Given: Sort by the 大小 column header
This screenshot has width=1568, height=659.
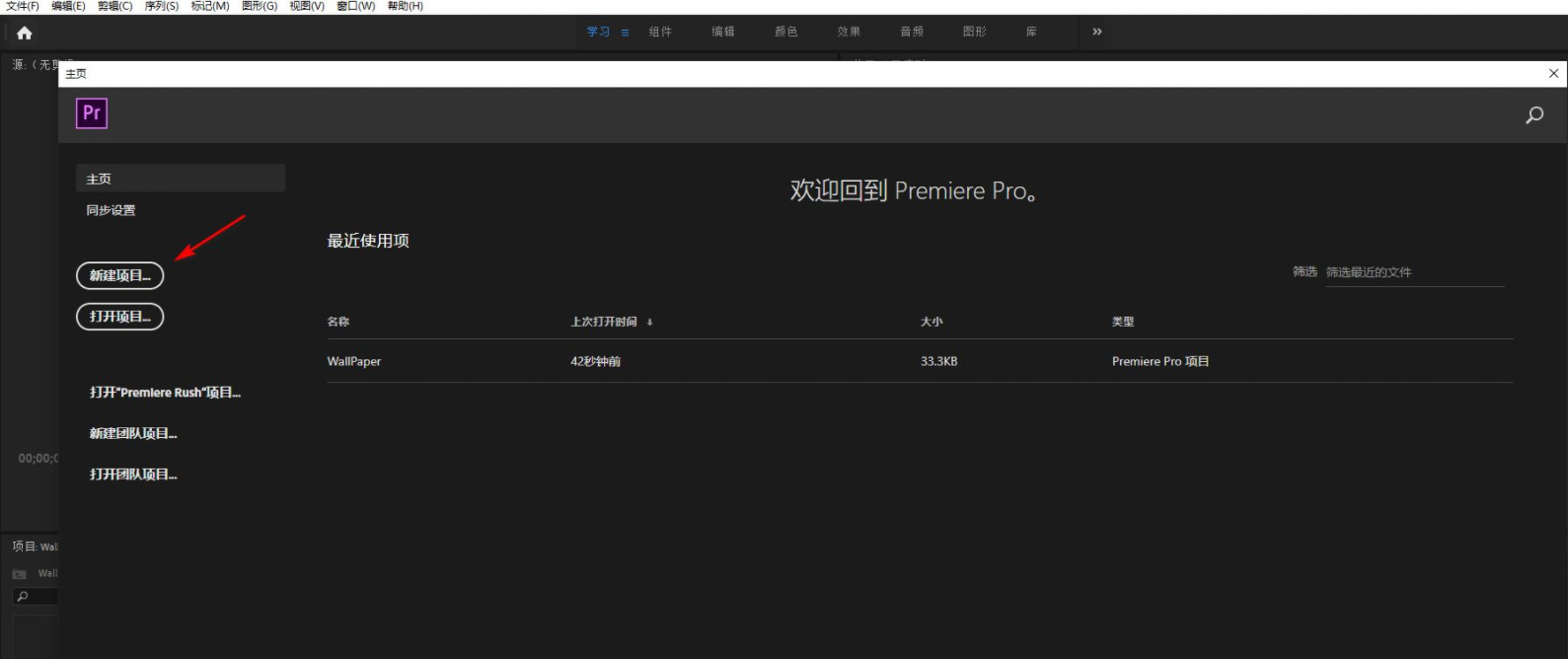Looking at the screenshot, I should point(932,322).
